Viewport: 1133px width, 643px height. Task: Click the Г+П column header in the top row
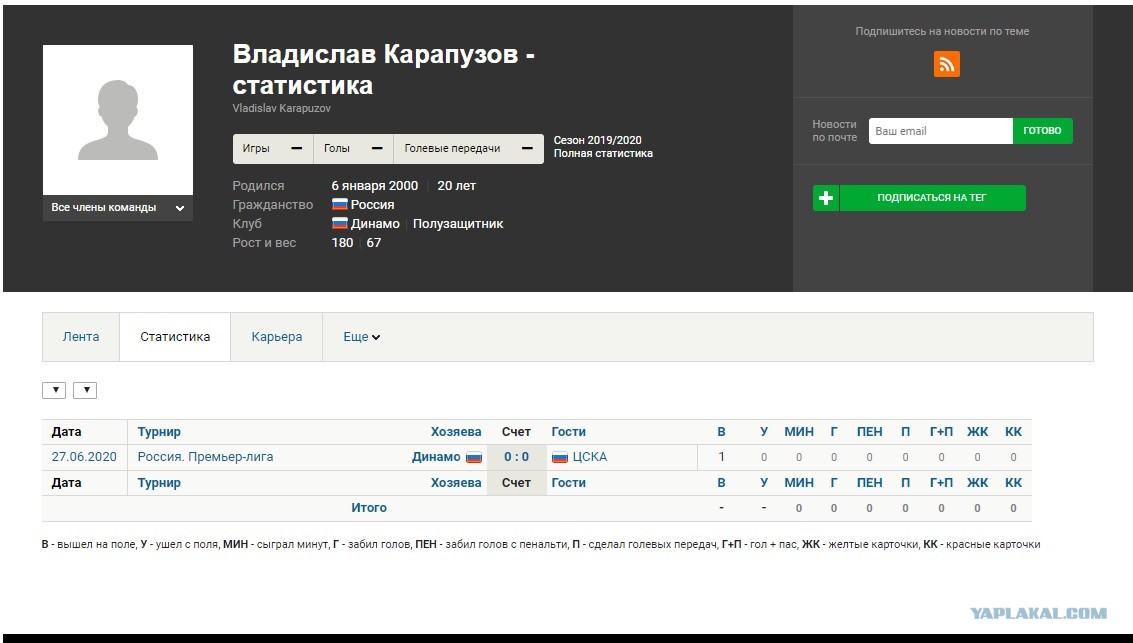[942, 432]
